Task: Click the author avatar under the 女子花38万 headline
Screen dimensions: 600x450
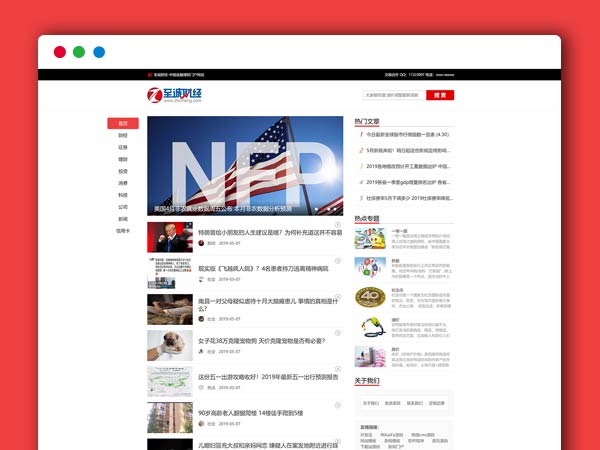Action: click(x=201, y=351)
